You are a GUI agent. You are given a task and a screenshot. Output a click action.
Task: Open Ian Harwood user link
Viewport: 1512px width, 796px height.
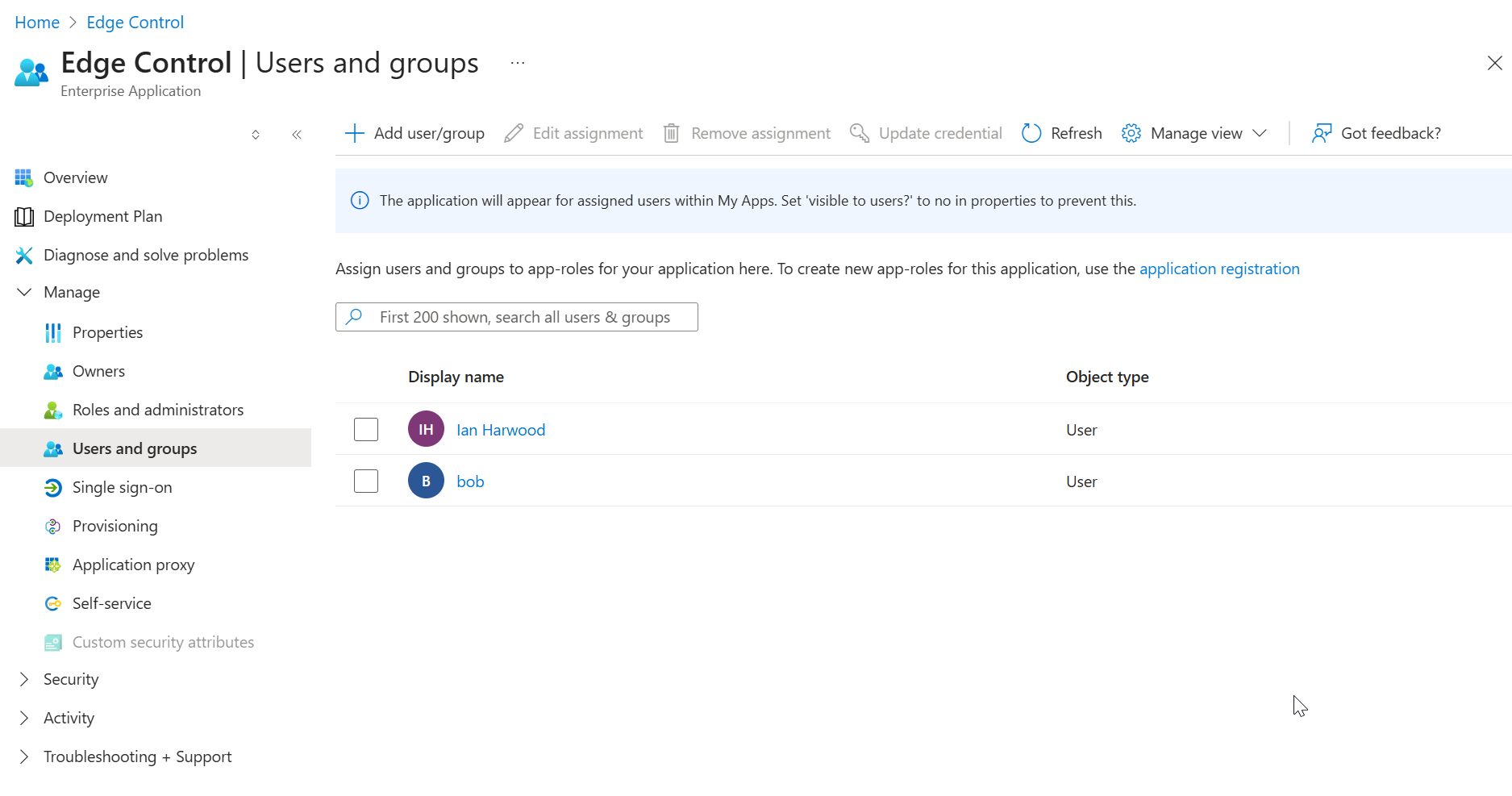(501, 430)
